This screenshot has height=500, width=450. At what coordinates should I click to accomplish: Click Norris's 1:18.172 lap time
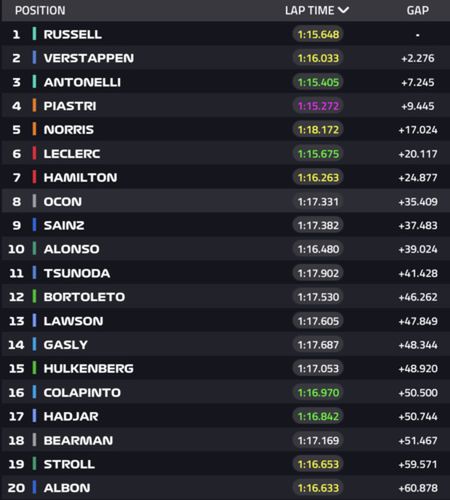click(x=318, y=130)
